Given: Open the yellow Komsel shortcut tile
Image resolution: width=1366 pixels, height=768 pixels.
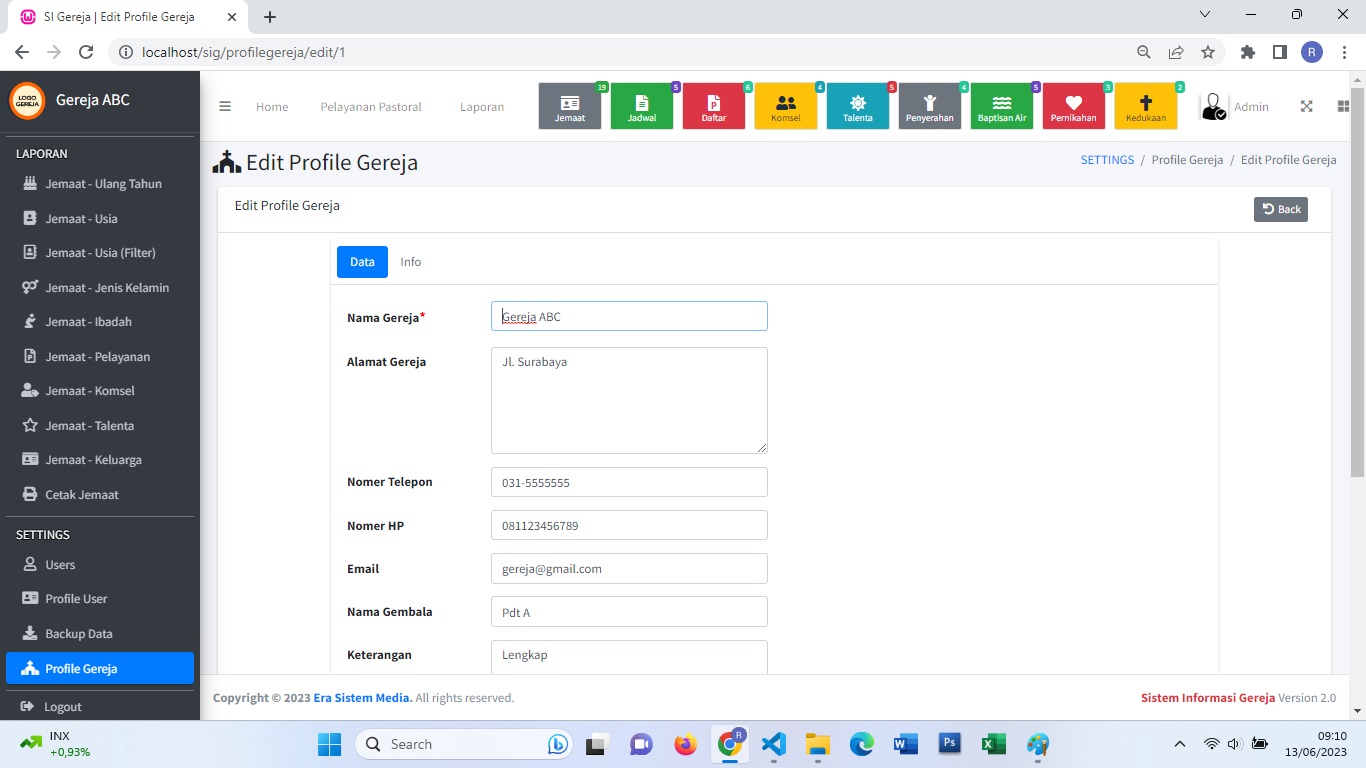Looking at the screenshot, I should (786, 106).
